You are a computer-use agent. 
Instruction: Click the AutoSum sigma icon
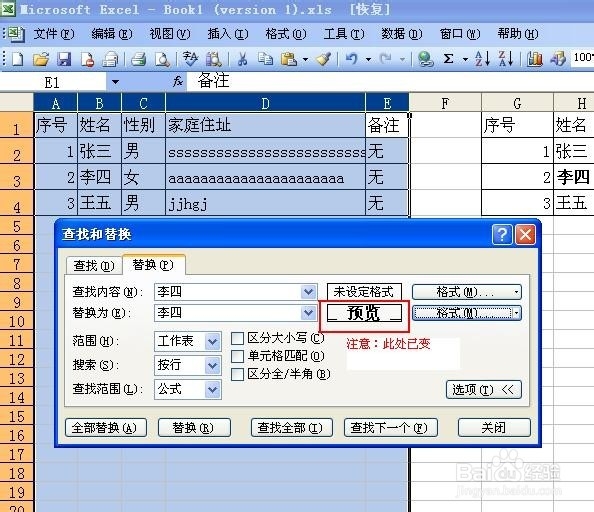[449, 59]
